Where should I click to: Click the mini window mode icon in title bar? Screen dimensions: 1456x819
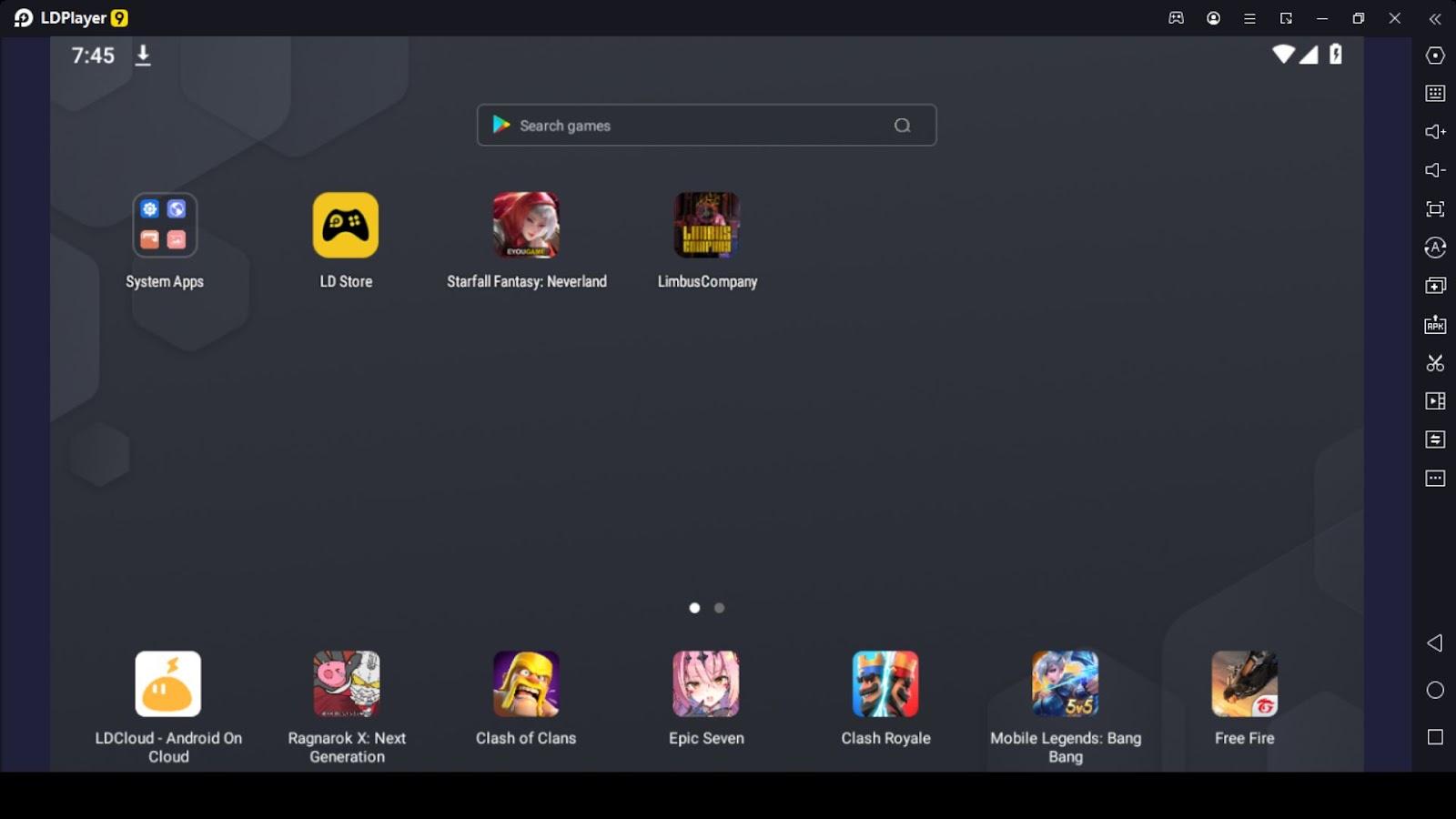1286,18
